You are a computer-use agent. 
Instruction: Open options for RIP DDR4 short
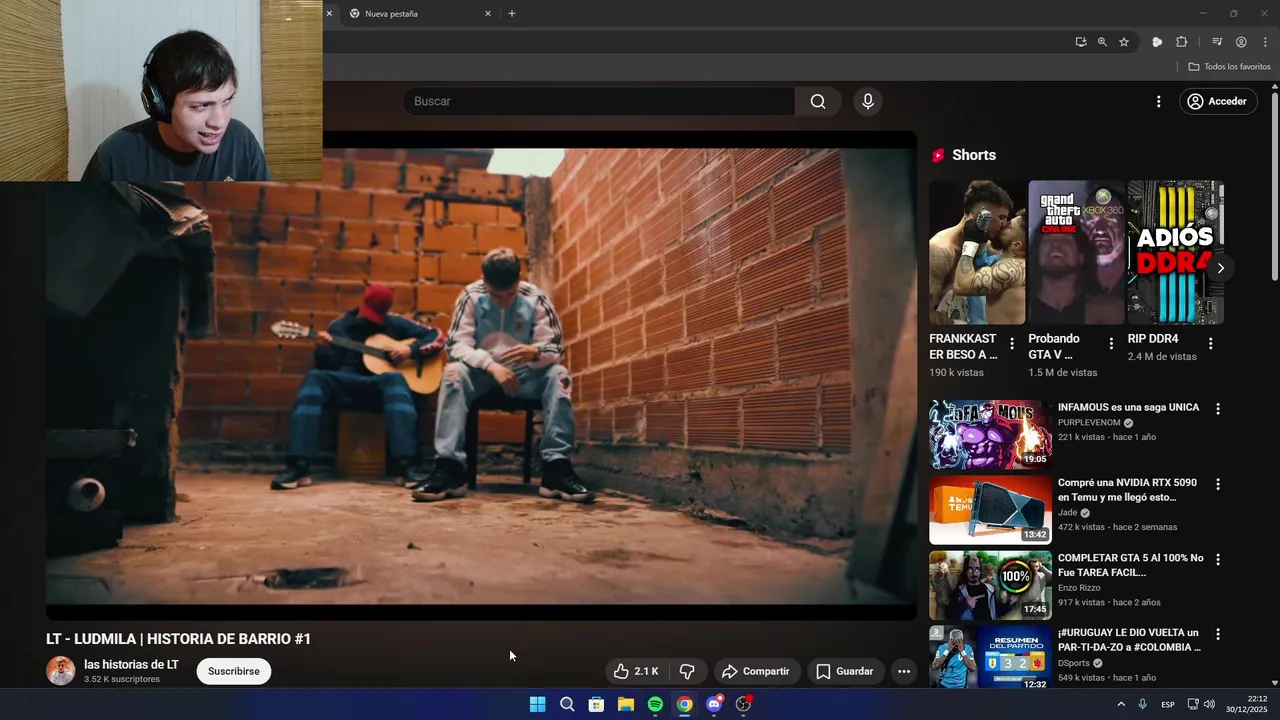1210,344
